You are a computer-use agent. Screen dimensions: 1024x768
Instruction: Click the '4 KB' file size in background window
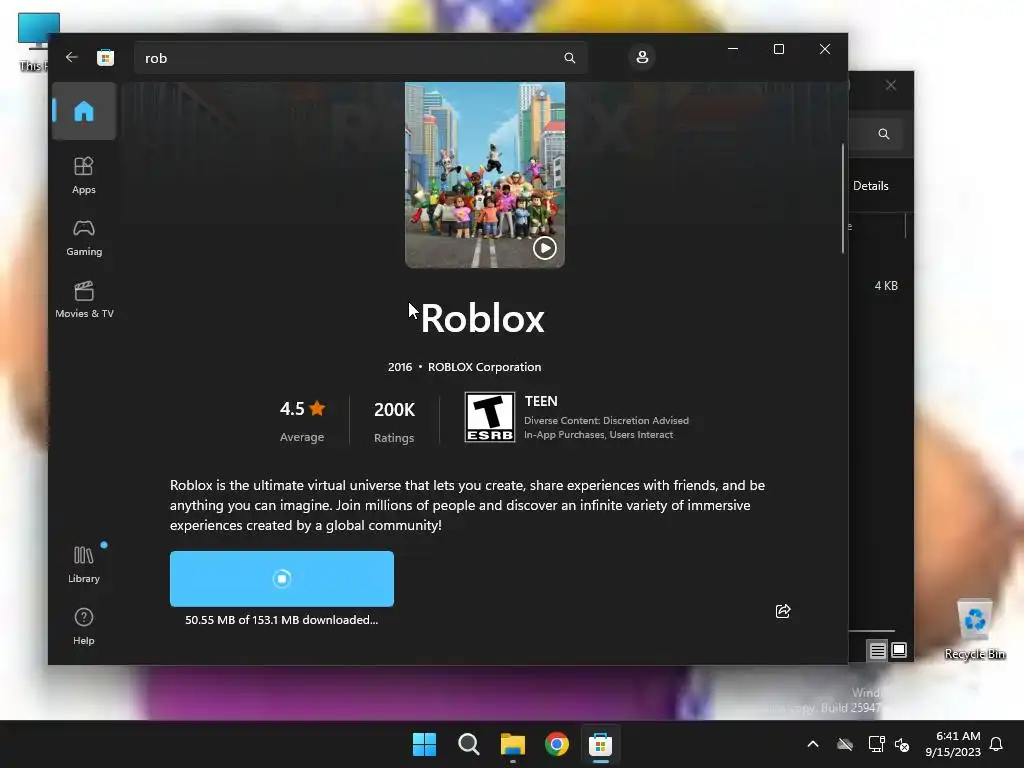click(x=886, y=286)
